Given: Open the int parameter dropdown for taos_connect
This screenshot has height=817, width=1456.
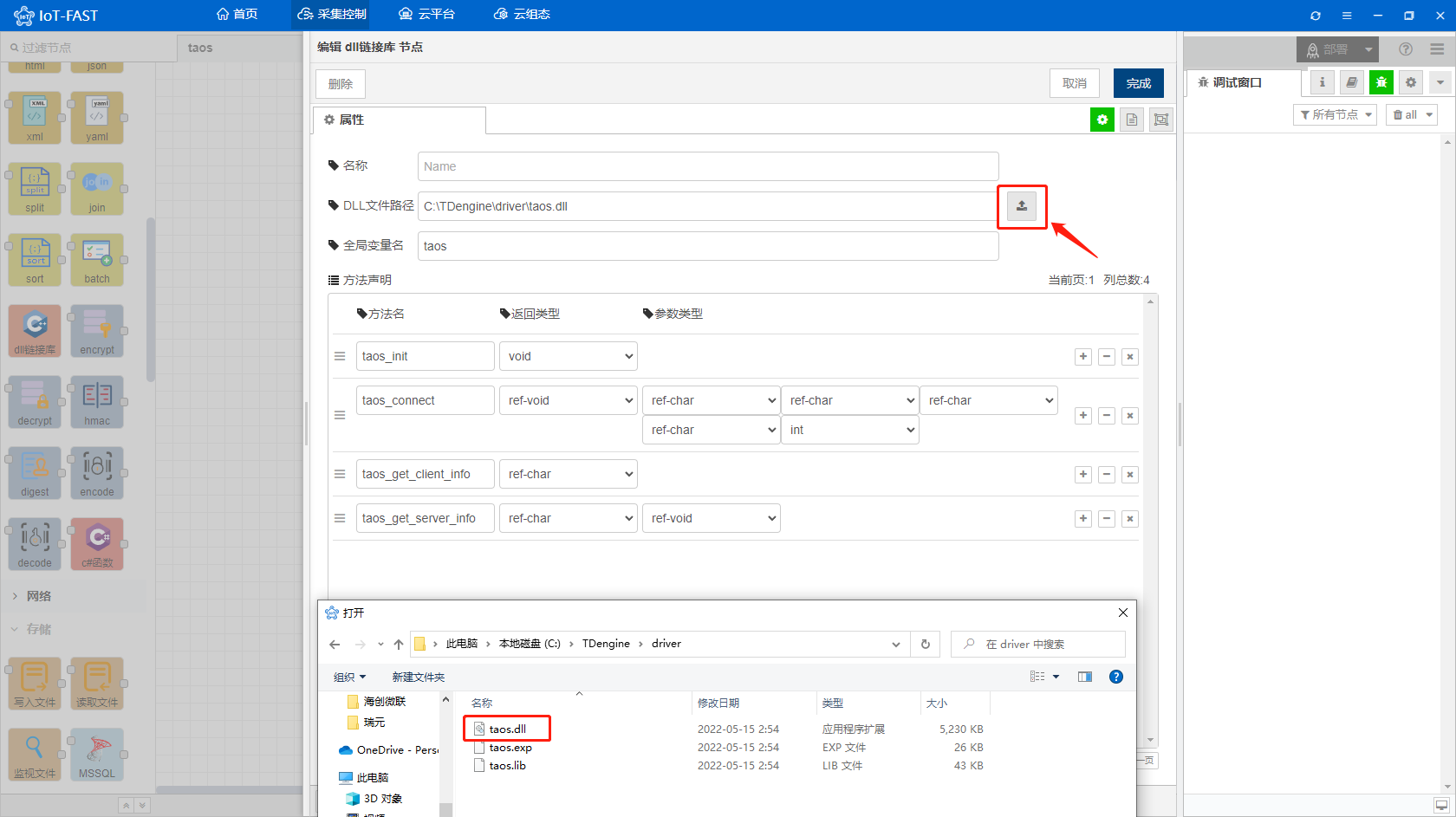Looking at the screenshot, I should pos(850,430).
